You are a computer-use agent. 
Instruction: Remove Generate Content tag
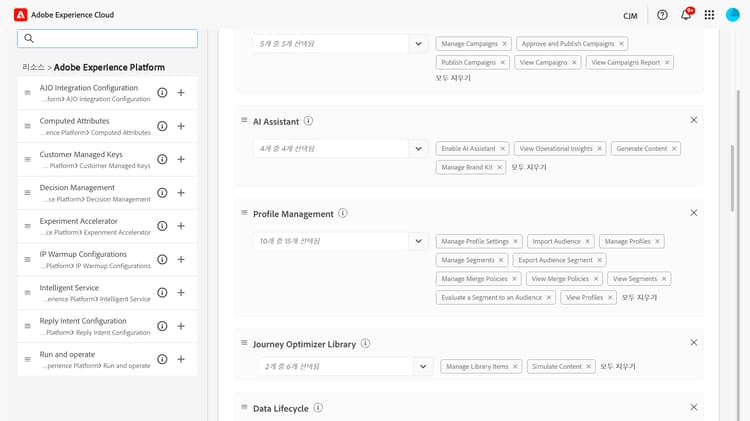tap(674, 149)
